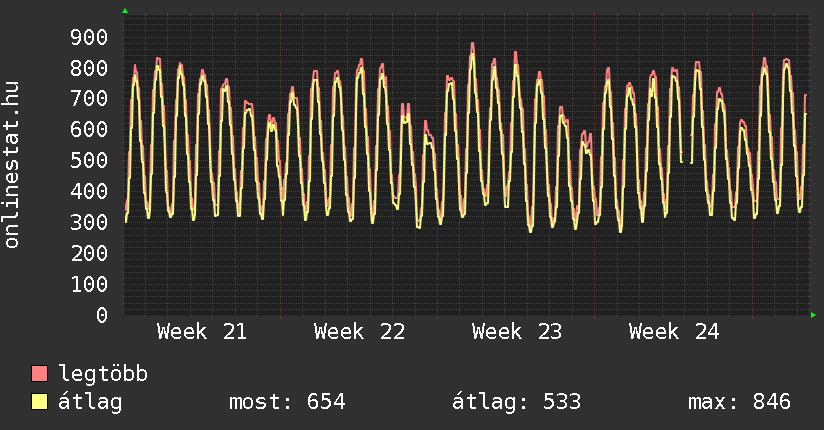Viewport: 824px width, 430px height.
Task: Click the yellow átlag legend swatch
Action: 39,402
